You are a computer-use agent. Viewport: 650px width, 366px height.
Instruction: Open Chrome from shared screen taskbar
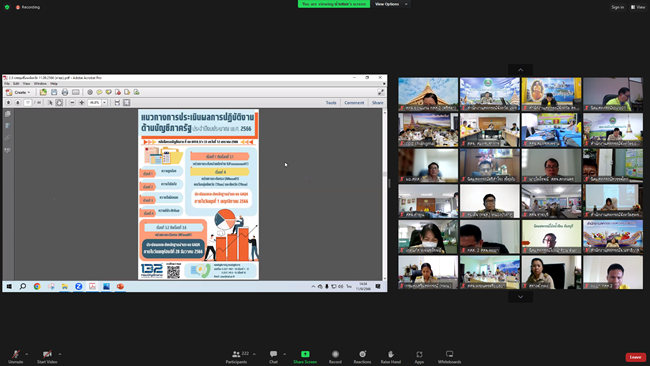pyautogui.click(x=37, y=286)
